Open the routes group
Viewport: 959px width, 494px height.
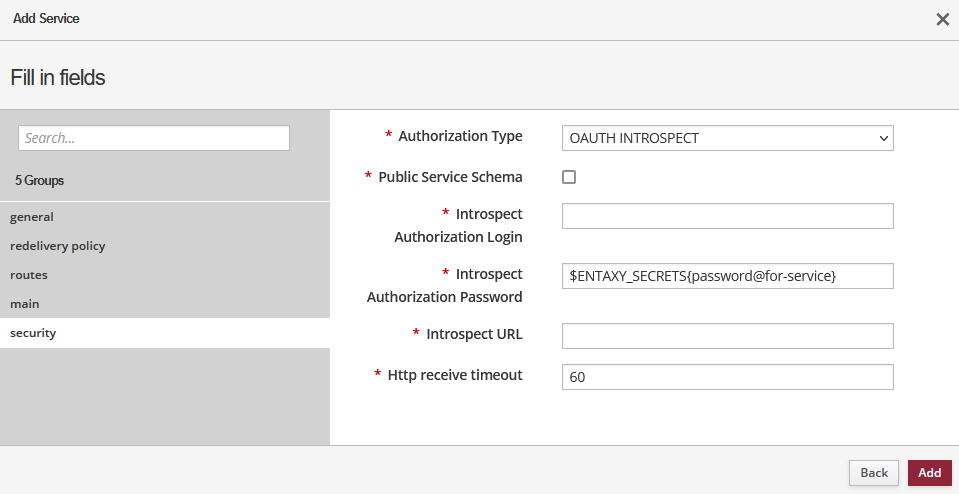tap(29, 275)
